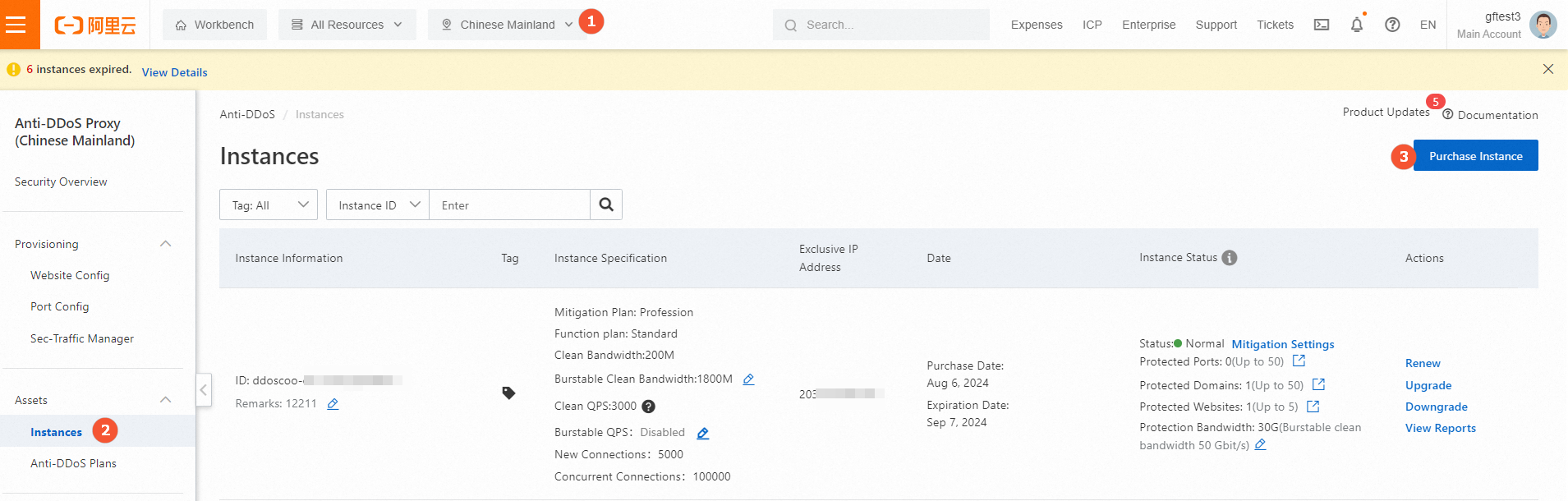
Task: Open the Instance ID filter dropdown
Action: 378,205
